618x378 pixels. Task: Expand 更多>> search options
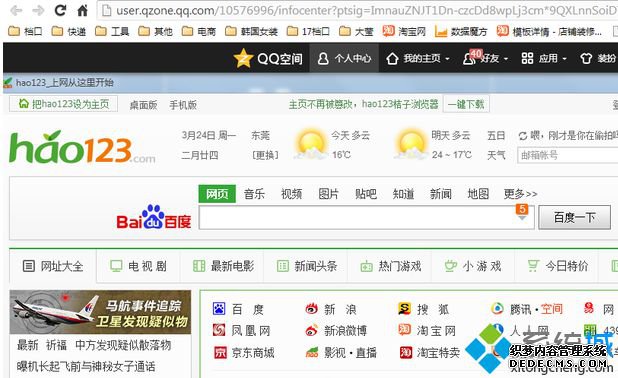pos(520,194)
